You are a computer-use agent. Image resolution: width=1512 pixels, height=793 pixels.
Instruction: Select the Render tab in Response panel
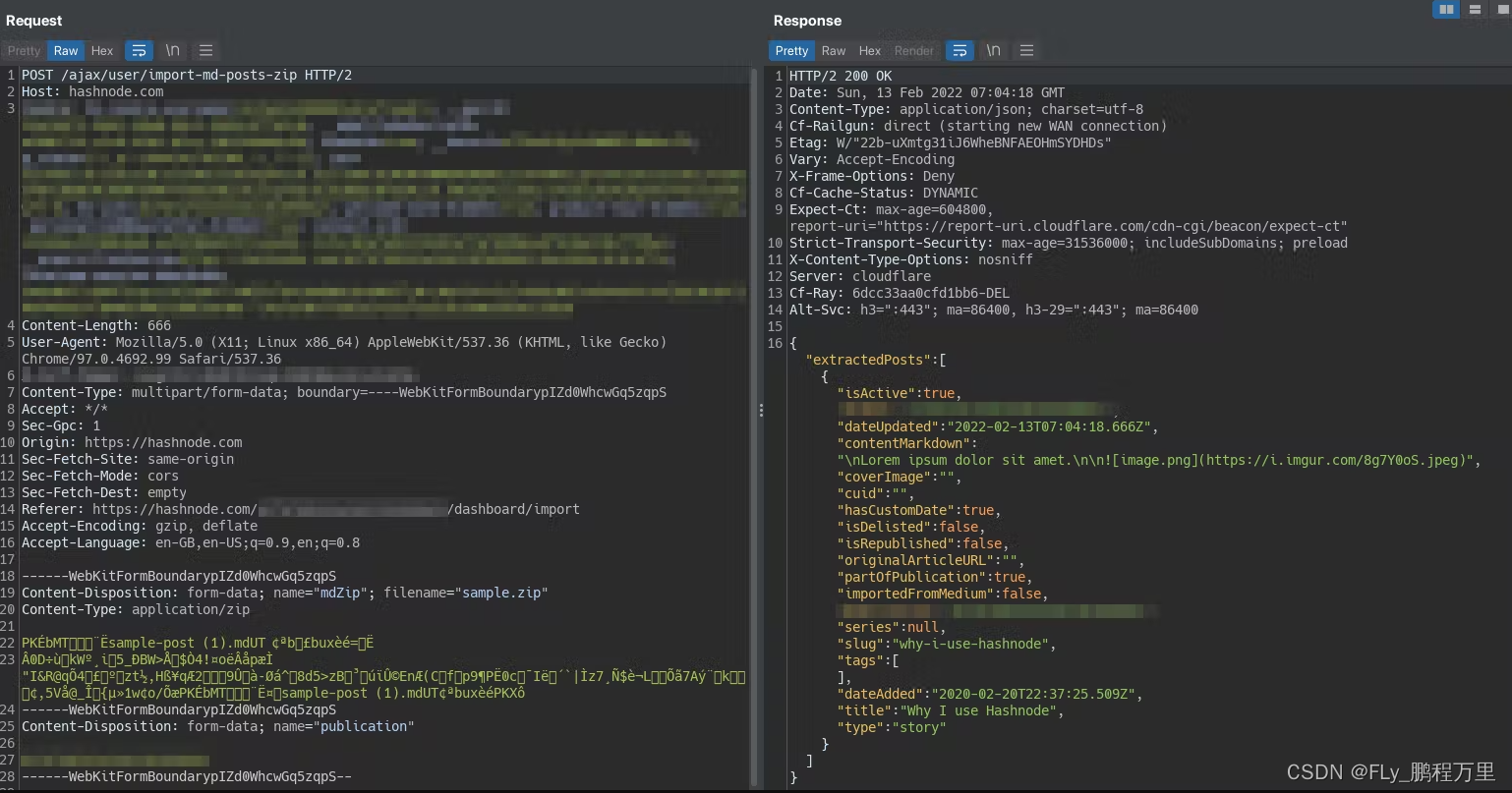tap(914, 50)
